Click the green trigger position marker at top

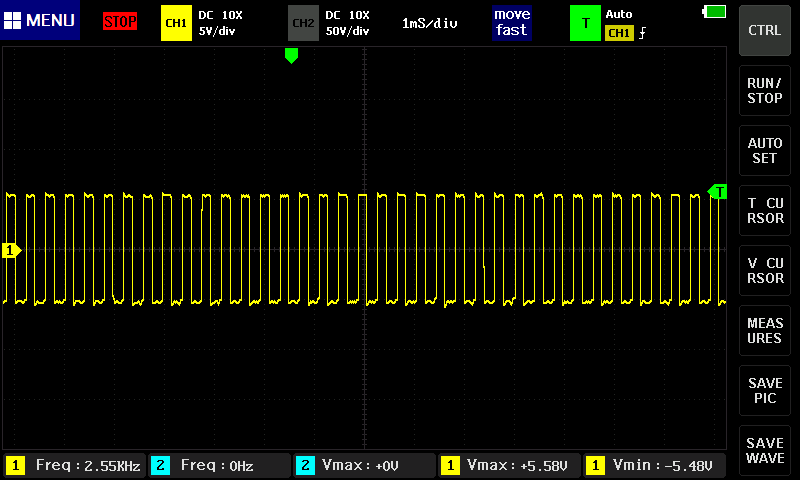tap(291, 56)
